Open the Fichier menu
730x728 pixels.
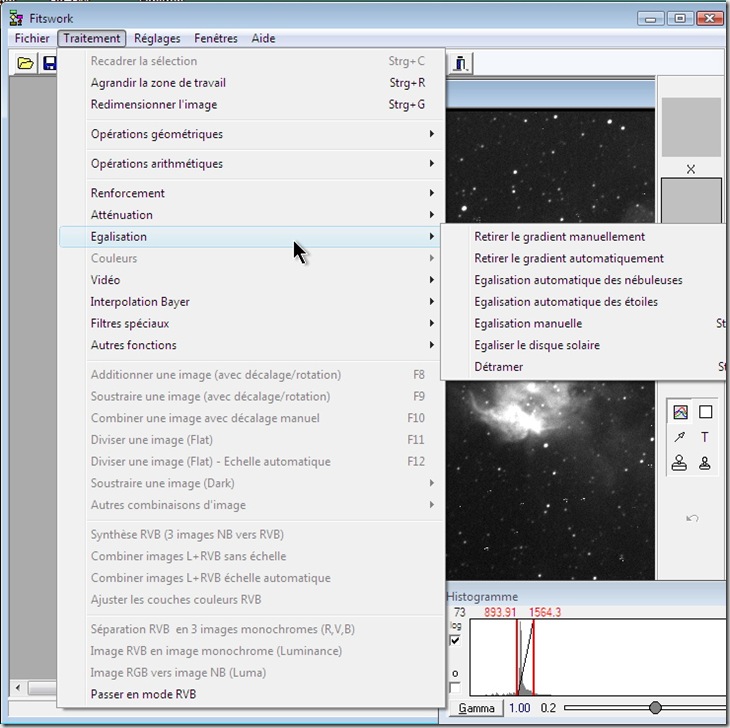tap(32, 38)
